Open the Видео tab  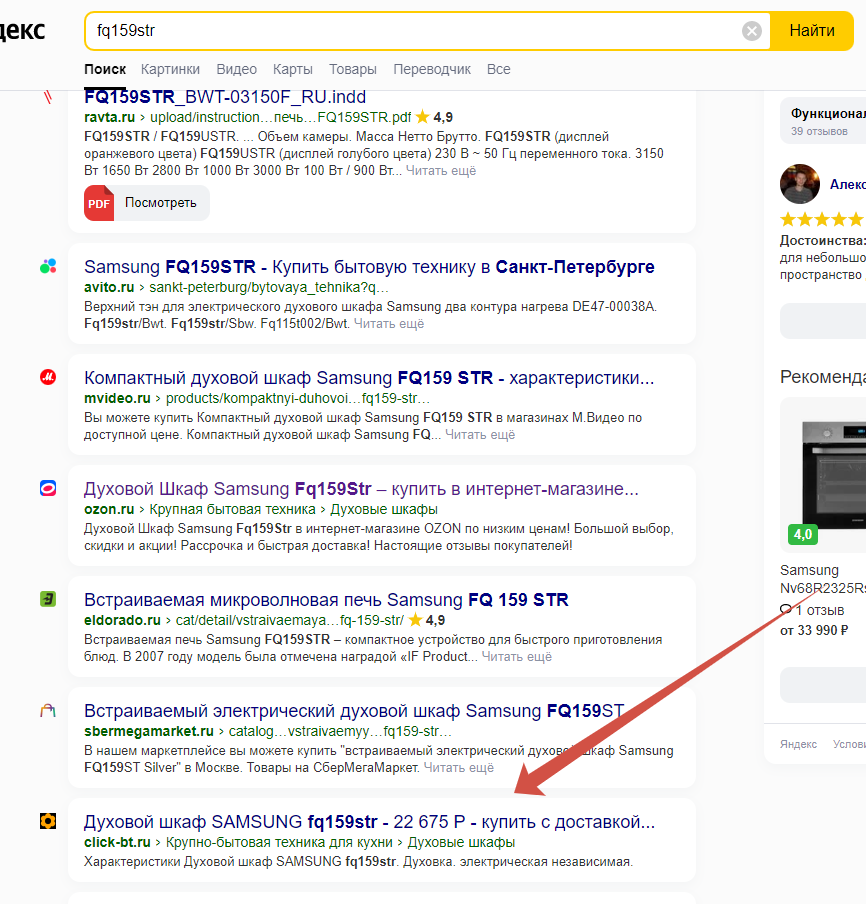point(236,69)
